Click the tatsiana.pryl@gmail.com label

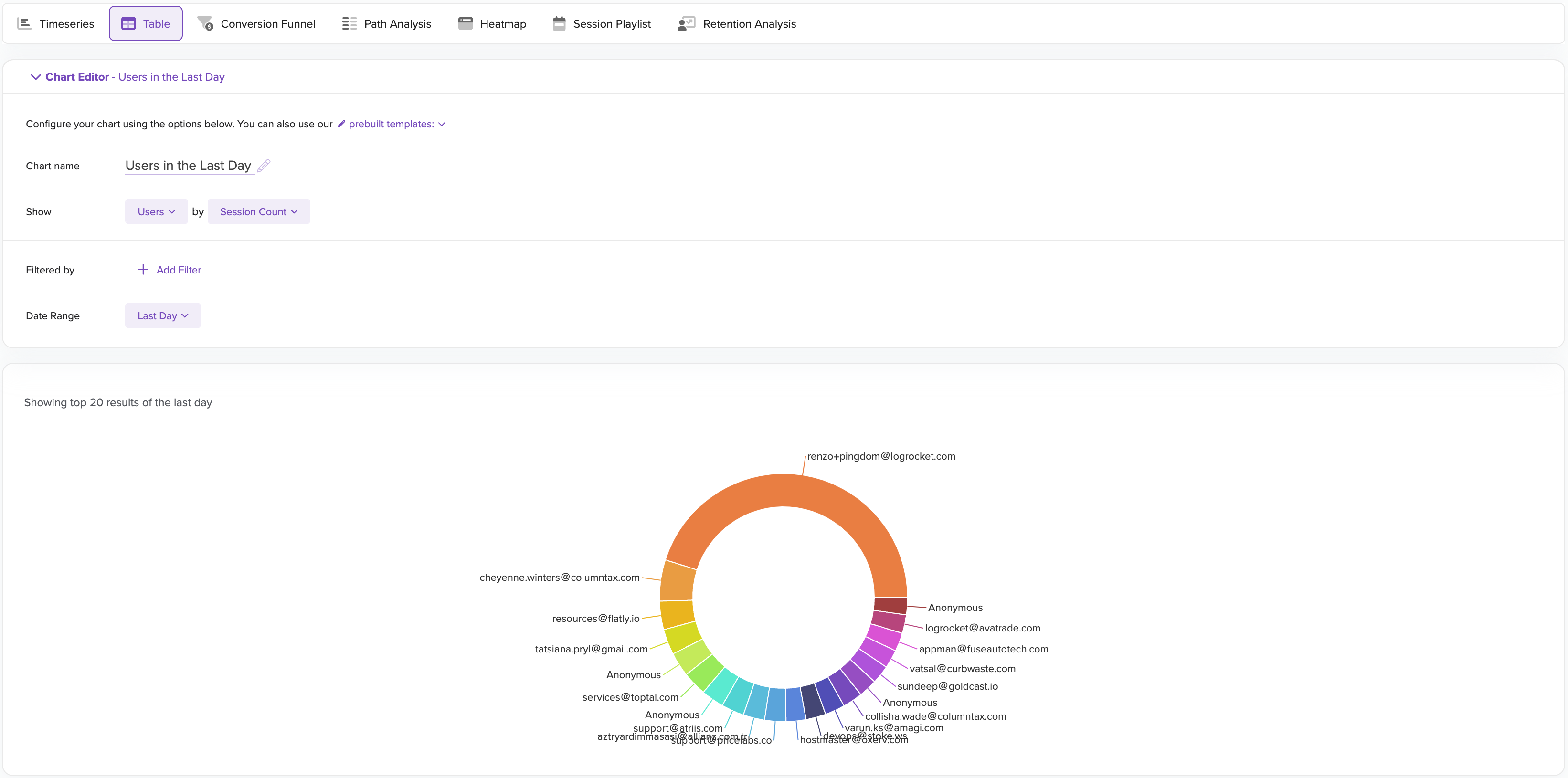coord(591,649)
